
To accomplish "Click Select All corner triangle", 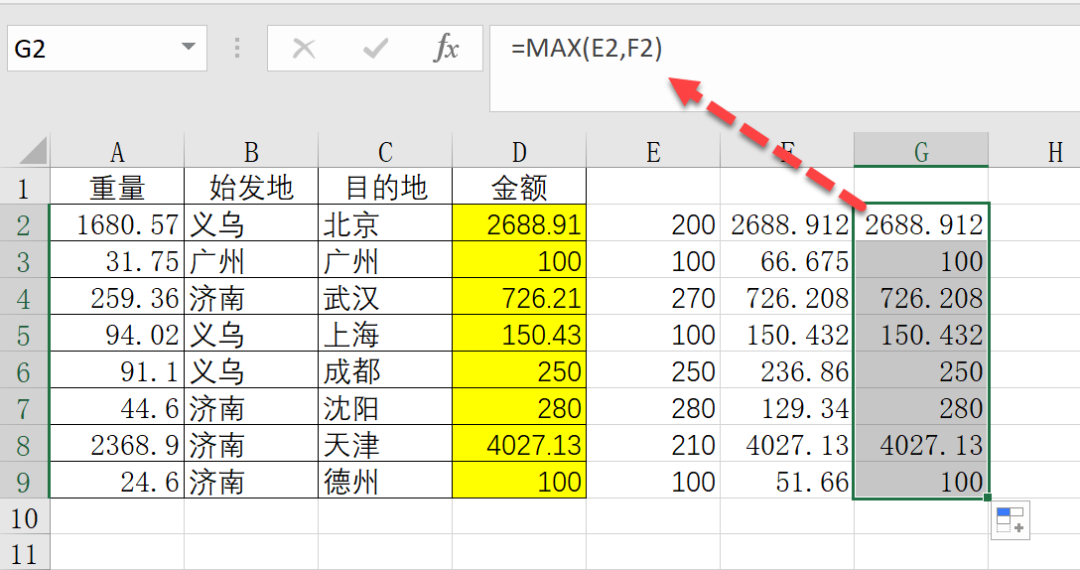I will point(32,151).
